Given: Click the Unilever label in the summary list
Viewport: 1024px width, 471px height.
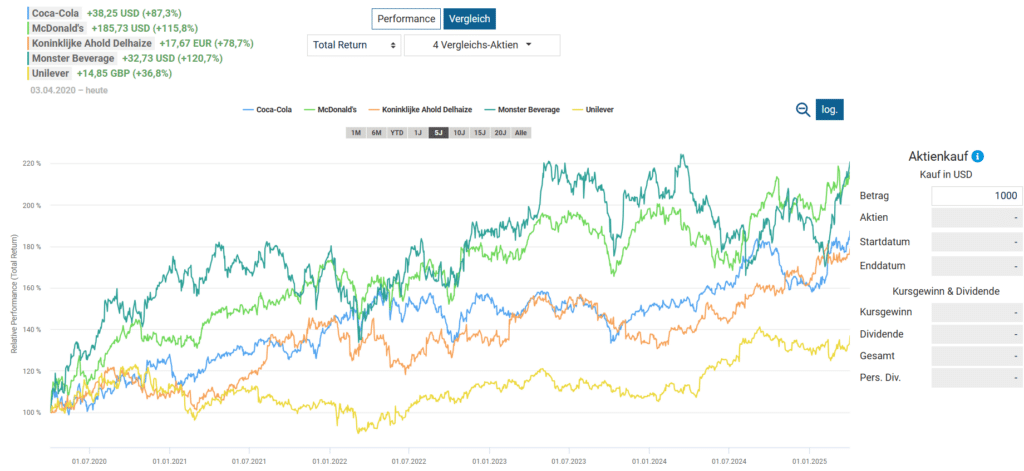Looking at the screenshot, I should [50, 73].
